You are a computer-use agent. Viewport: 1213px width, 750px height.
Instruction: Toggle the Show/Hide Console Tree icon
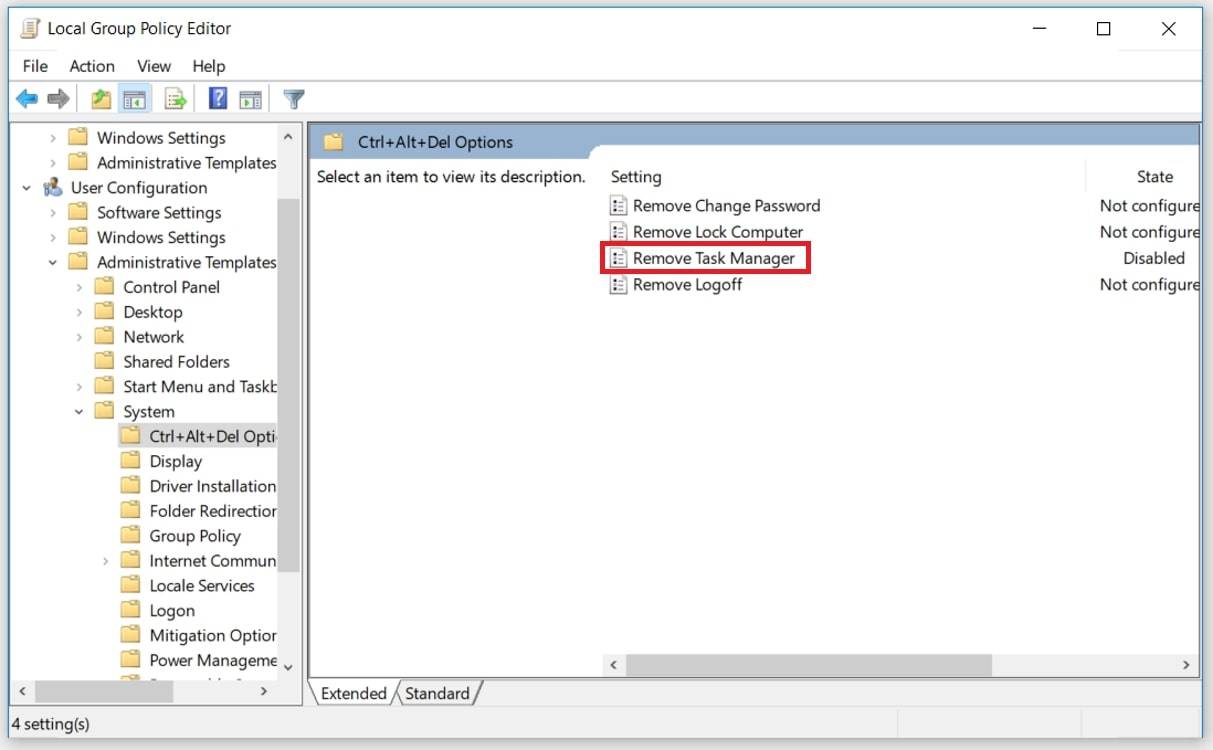pos(133,98)
